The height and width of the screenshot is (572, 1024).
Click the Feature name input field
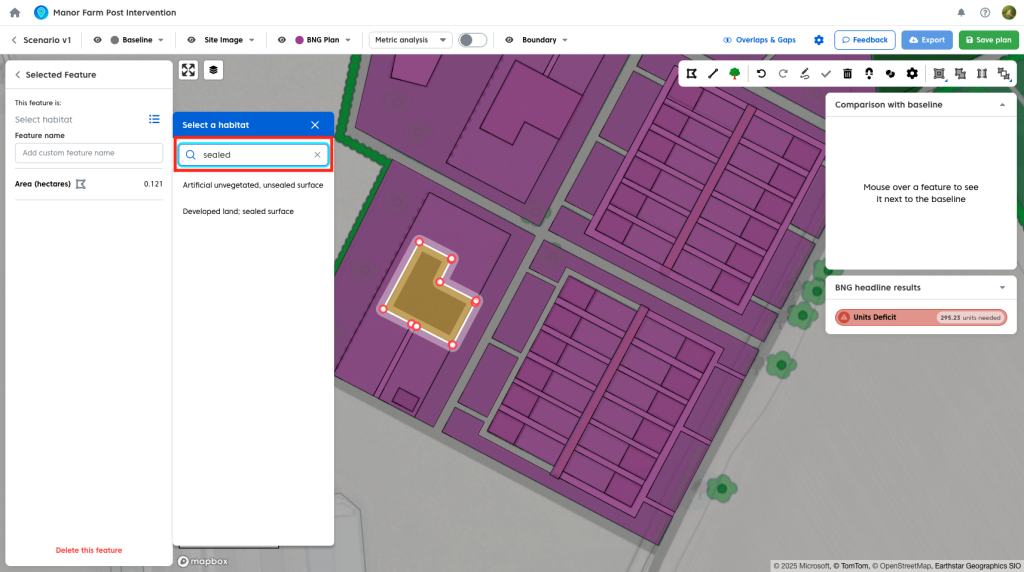point(89,153)
